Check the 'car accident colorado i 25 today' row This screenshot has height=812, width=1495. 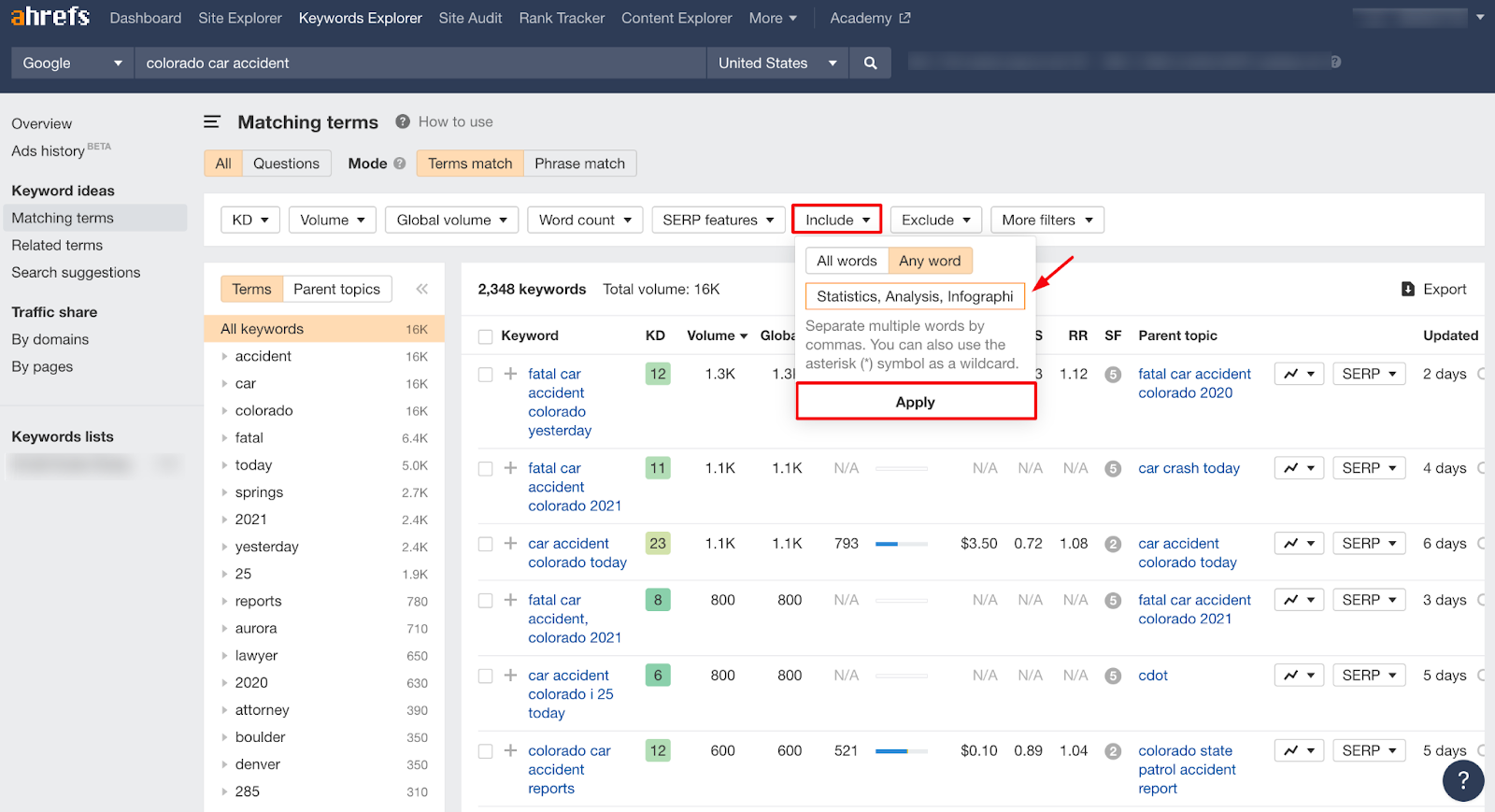(485, 676)
